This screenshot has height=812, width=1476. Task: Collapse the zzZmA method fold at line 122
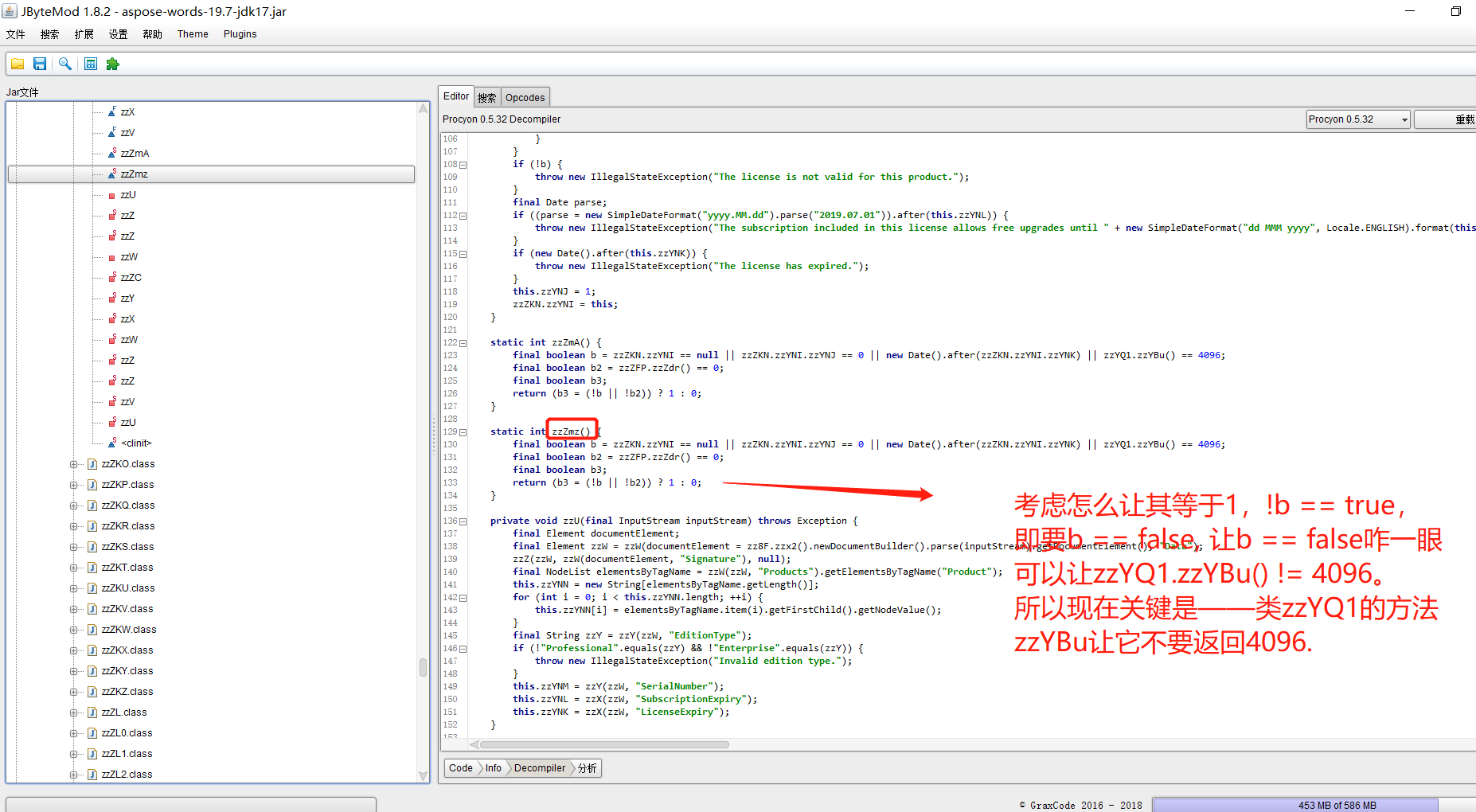(x=463, y=343)
